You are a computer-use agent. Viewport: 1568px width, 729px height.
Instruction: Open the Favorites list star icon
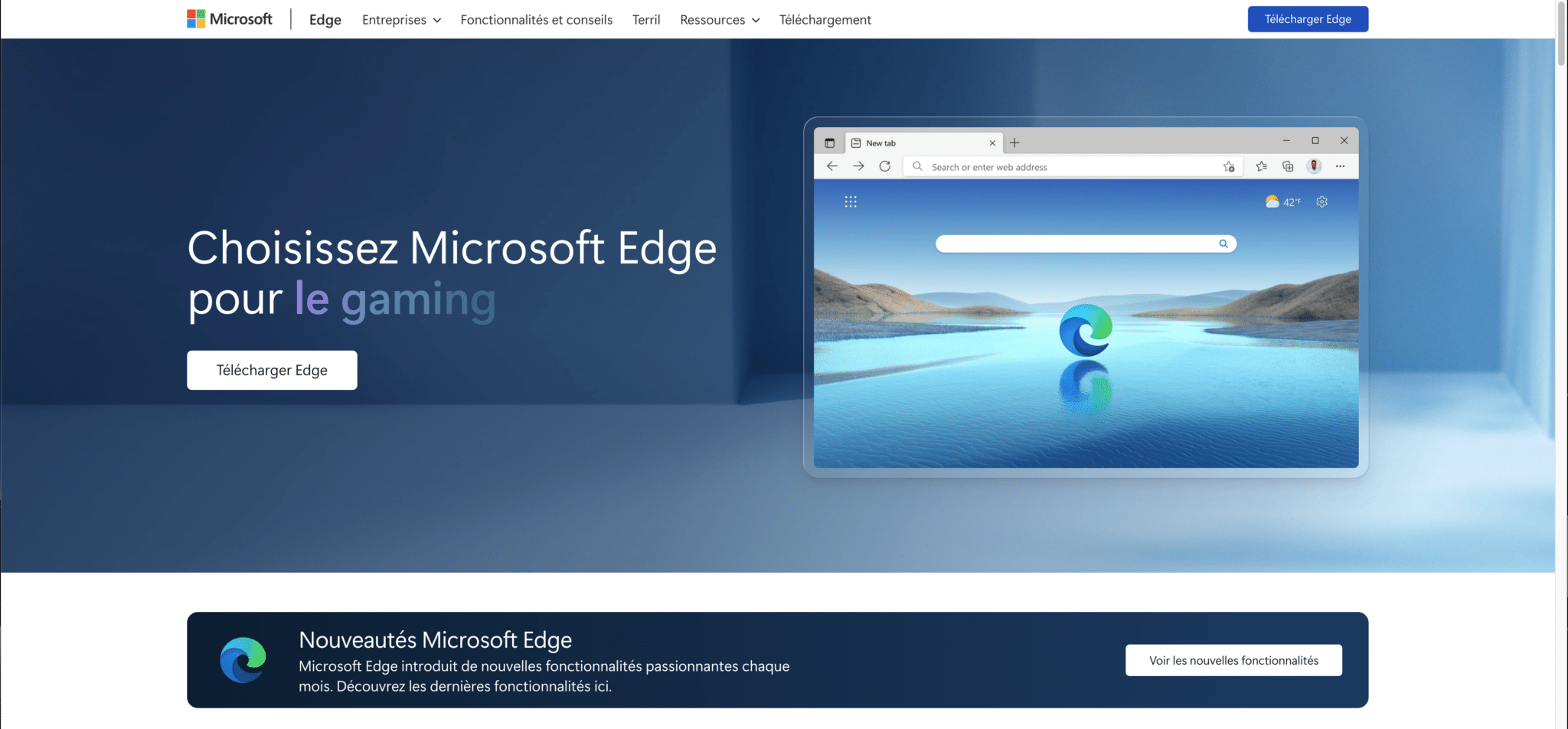tap(1262, 166)
